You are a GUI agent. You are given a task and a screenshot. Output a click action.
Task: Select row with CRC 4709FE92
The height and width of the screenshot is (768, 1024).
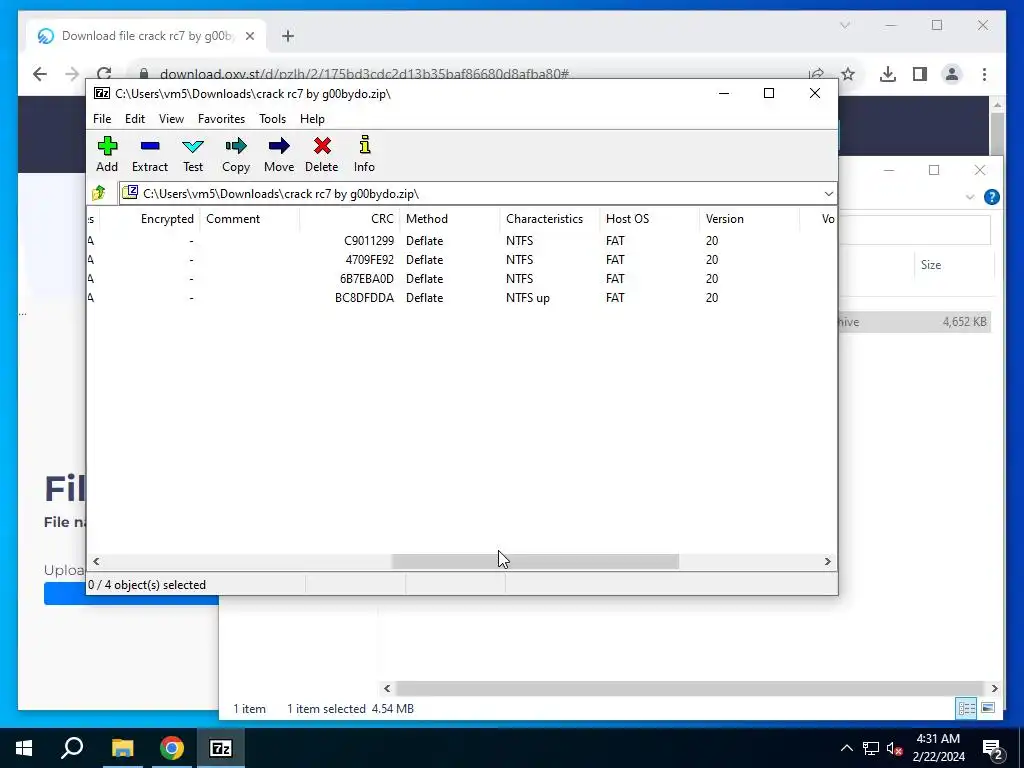click(x=462, y=260)
